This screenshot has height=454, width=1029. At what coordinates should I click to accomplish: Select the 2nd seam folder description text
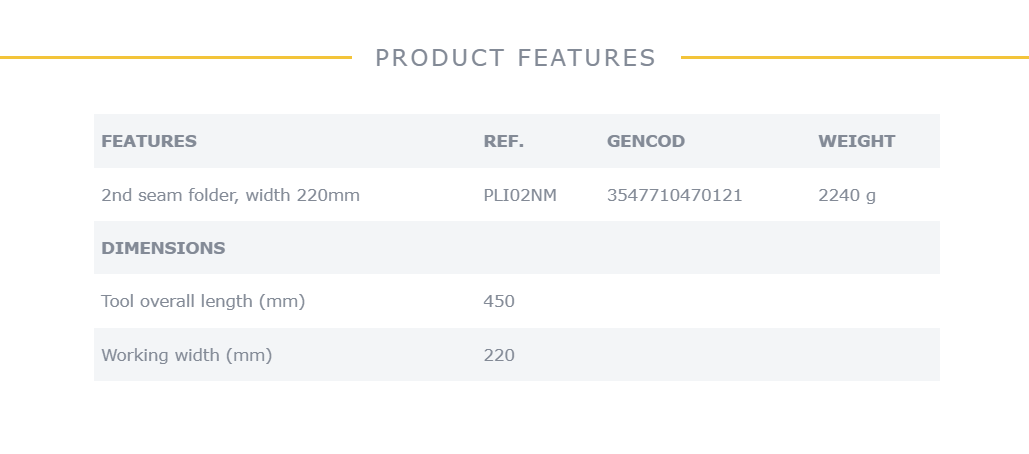(230, 195)
